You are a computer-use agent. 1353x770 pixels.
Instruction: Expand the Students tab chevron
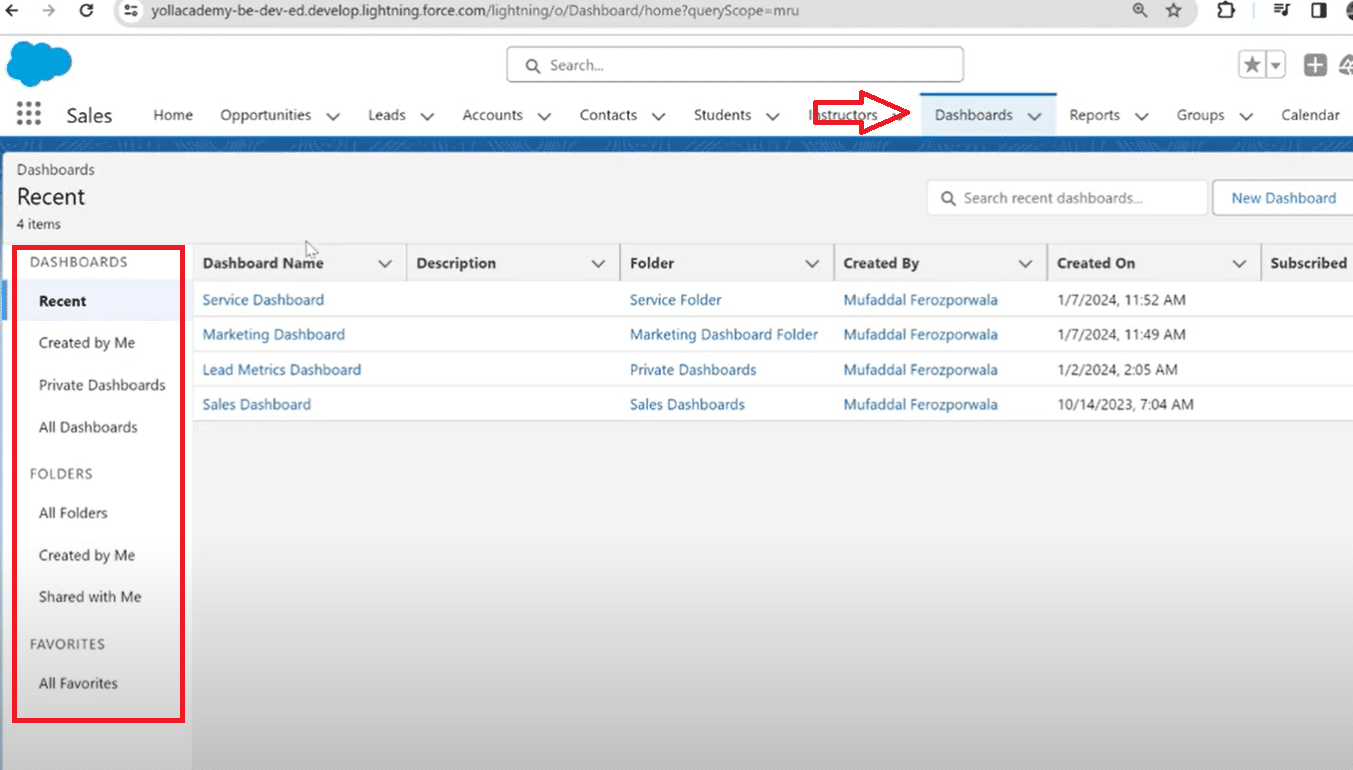[772, 116]
